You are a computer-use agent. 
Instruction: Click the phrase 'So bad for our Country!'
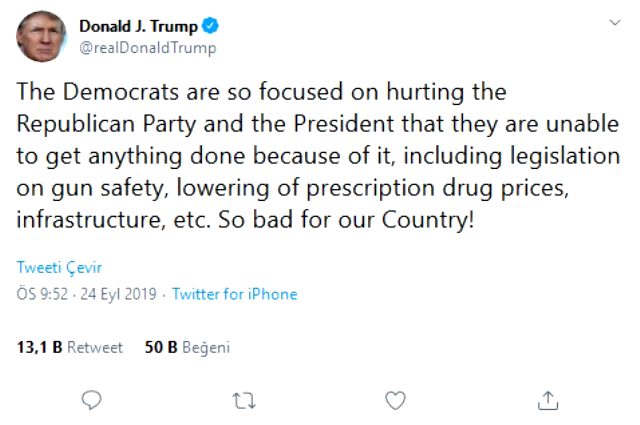[x=346, y=220]
